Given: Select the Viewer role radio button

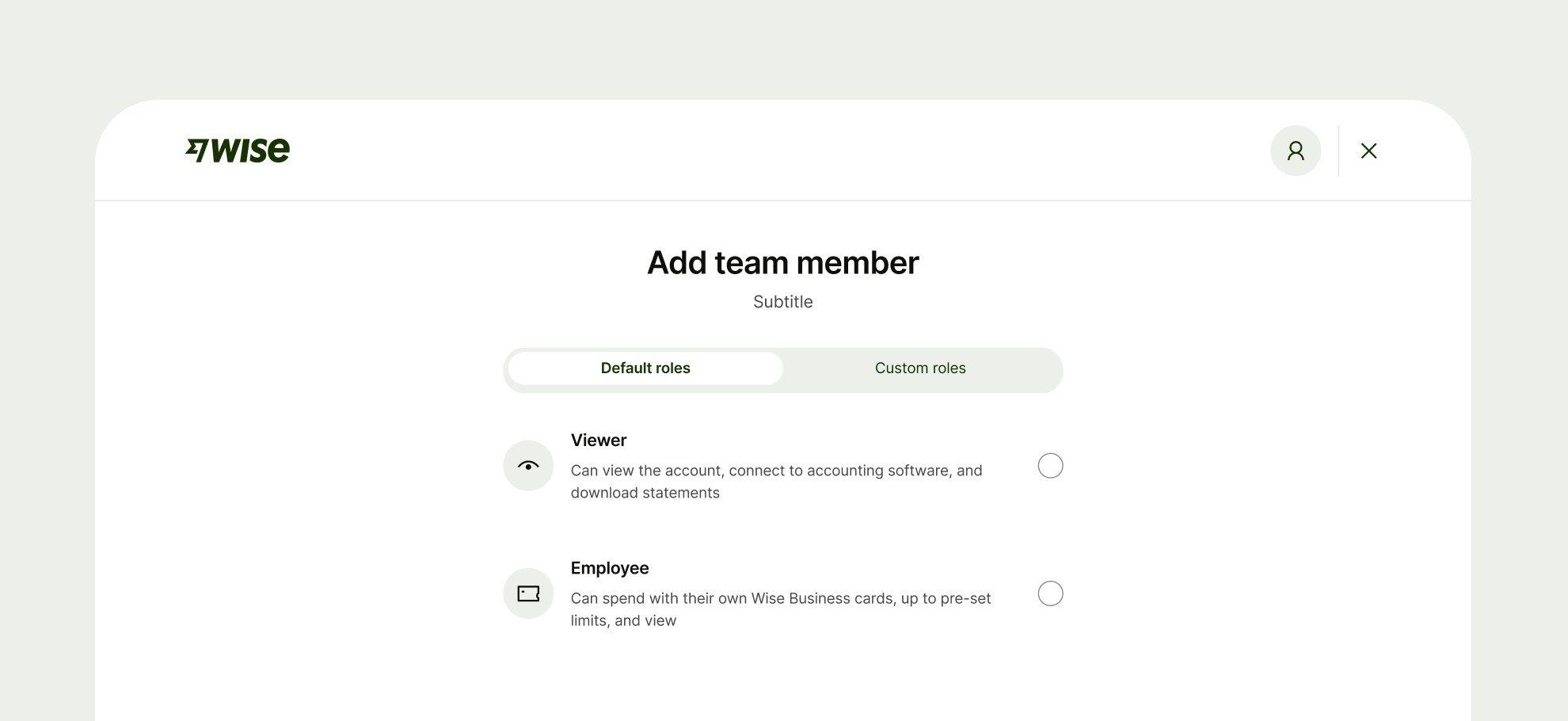Looking at the screenshot, I should pos(1050,466).
